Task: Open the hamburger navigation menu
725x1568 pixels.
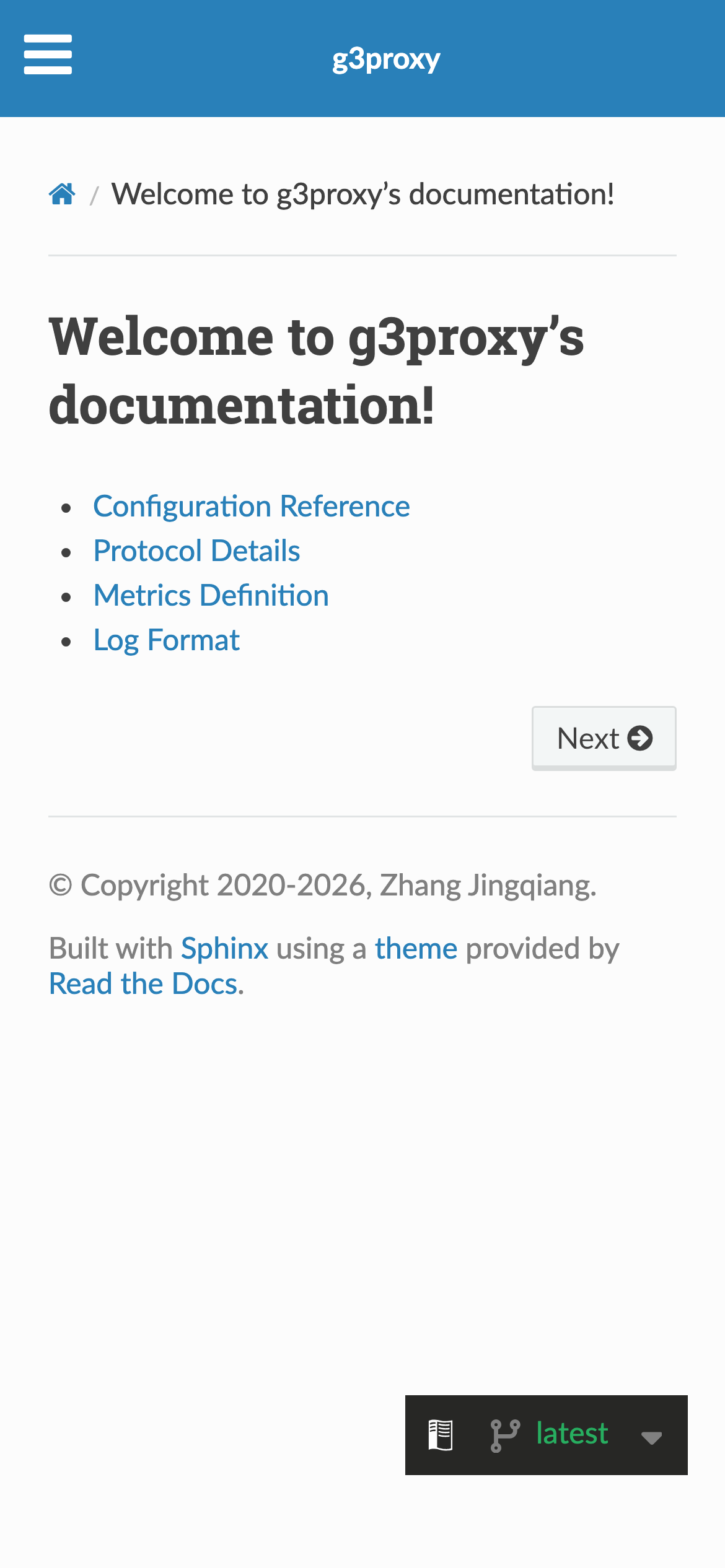Action: tap(48, 54)
